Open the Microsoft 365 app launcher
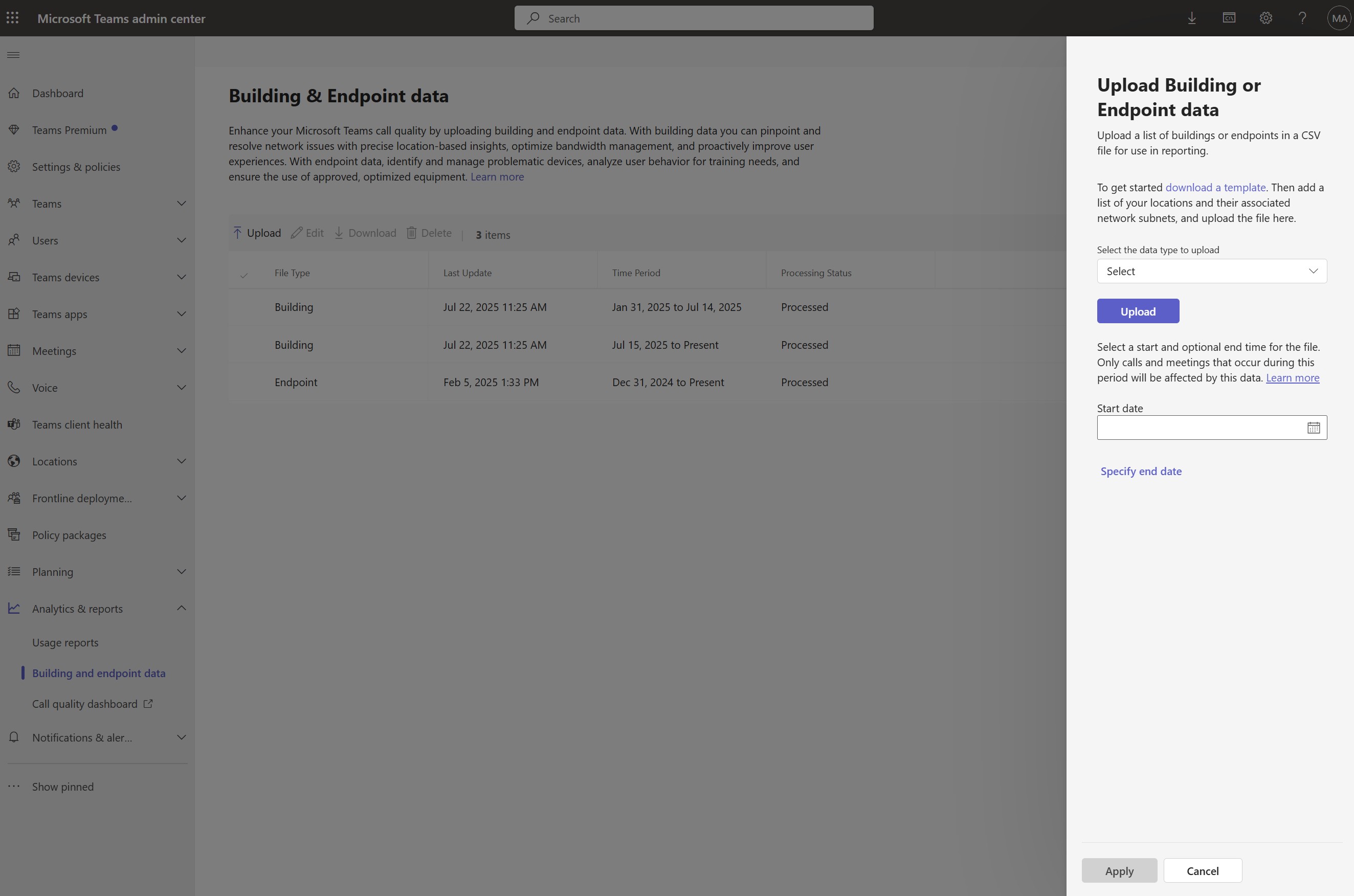This screenshot has height=896, width=1354. coord(13,18)
